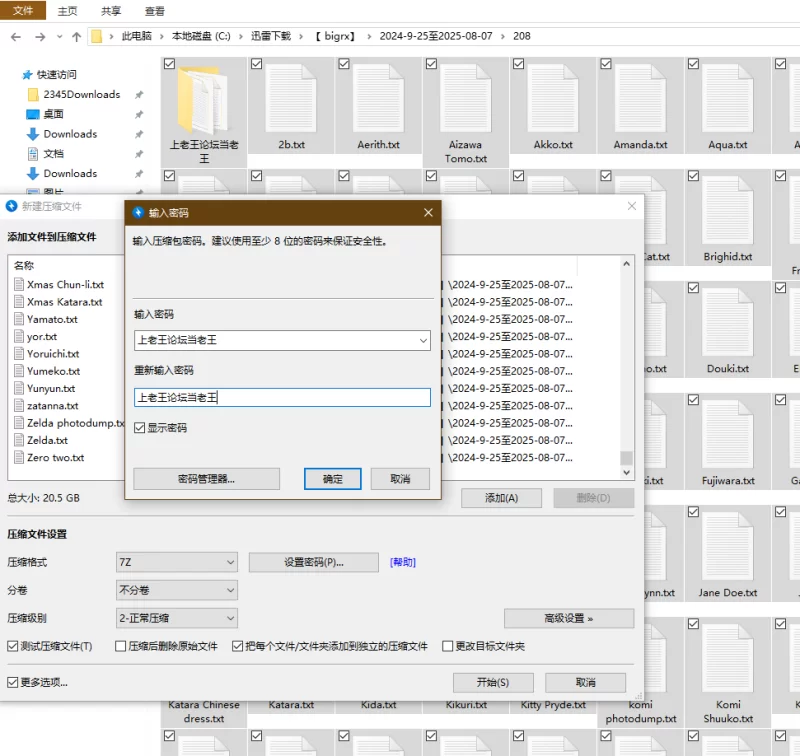The height and width of the screenshot is (756, 800).
Task: Select the Brighid.txt file icon
Action: (727, 210)
